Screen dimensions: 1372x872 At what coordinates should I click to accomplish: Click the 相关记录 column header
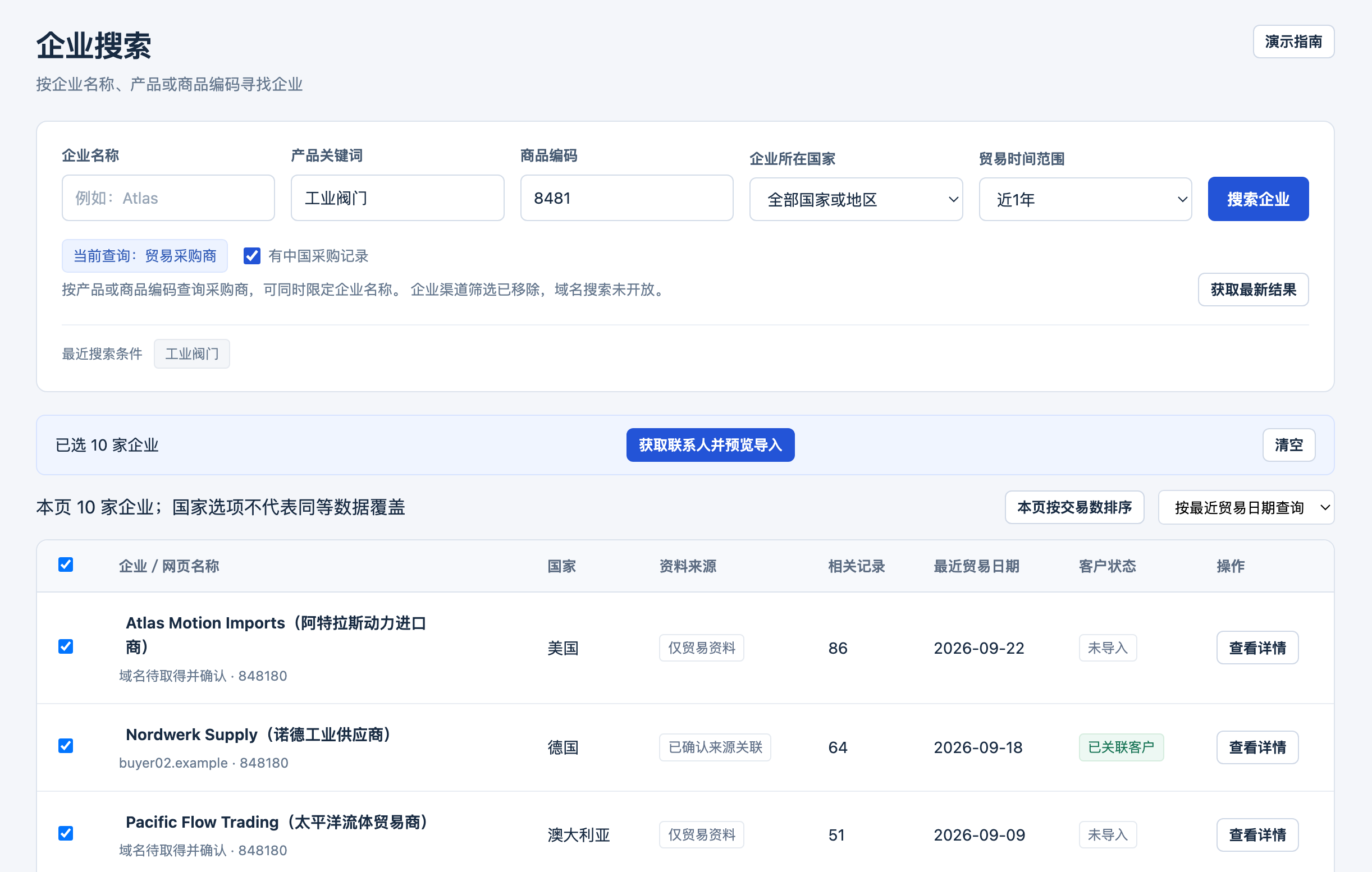(x=856, y=566)
